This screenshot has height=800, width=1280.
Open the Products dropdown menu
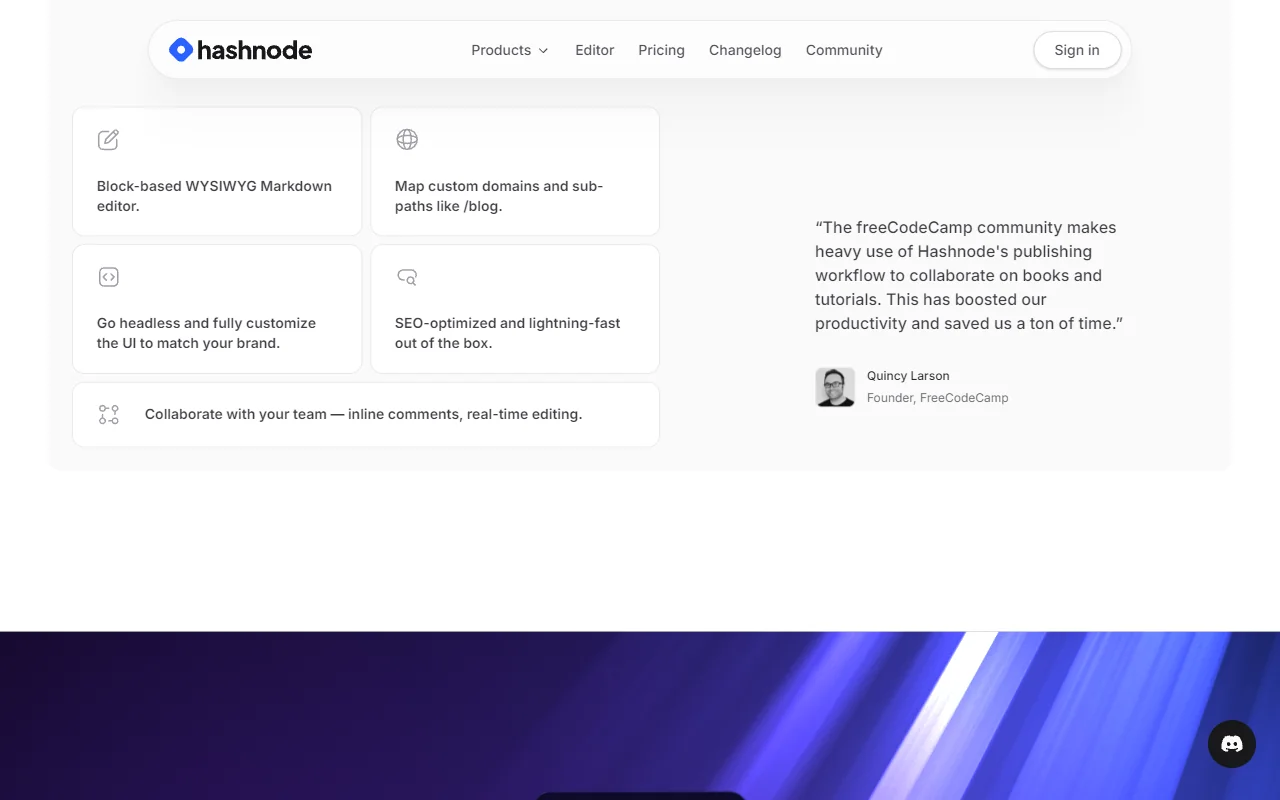tap(510, 50)
